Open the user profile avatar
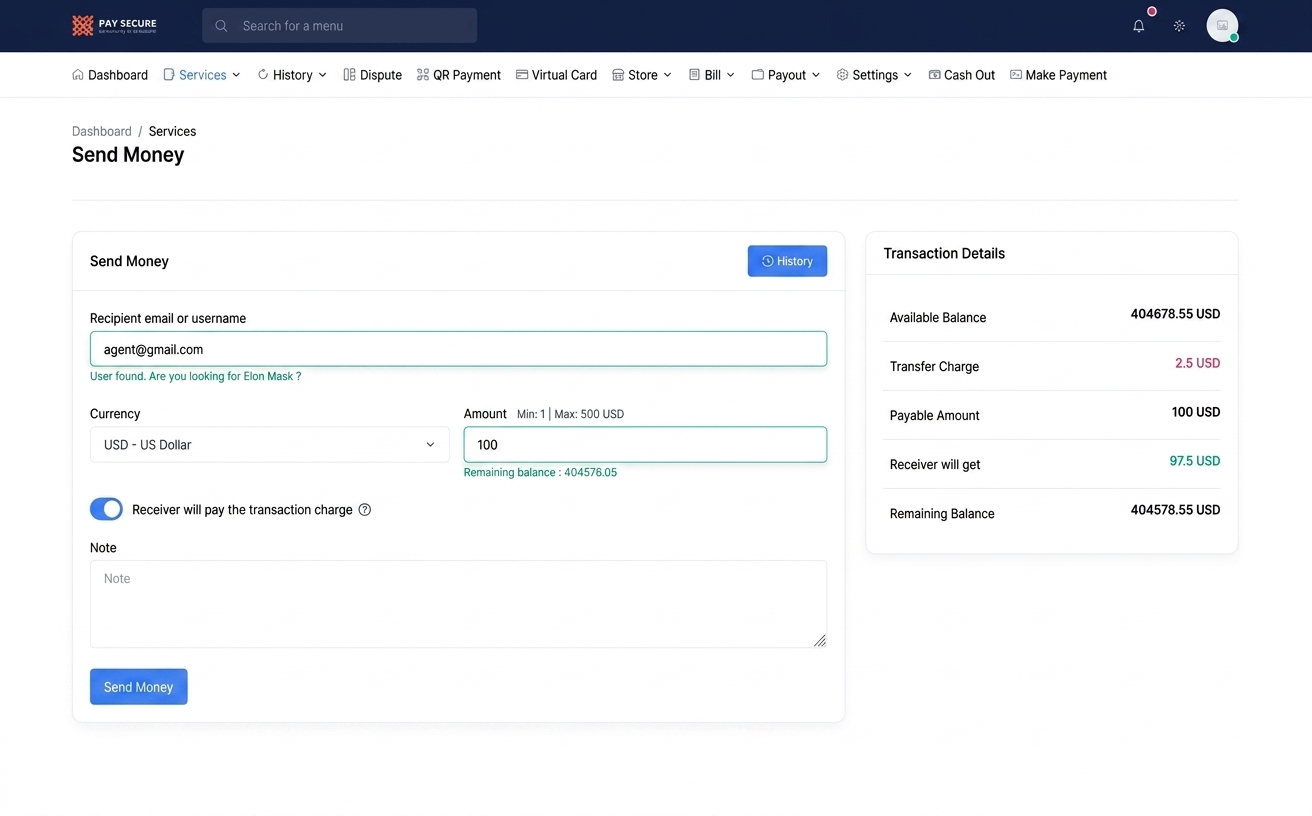The height and width of the screenshot is (816, 1312). click(x=1222, y=26)
